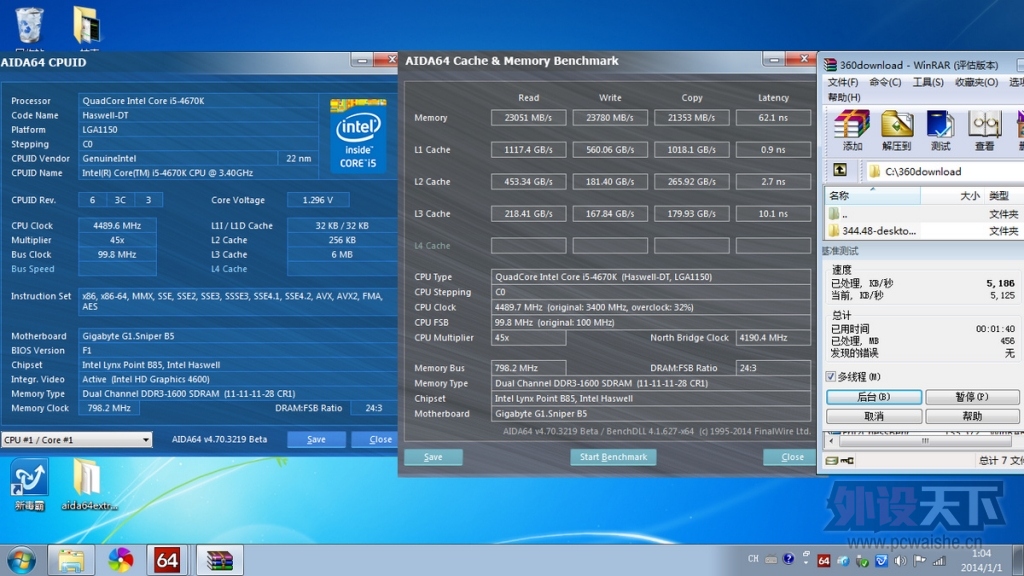Go up one folder in WinRAR

tap(840, 170)
